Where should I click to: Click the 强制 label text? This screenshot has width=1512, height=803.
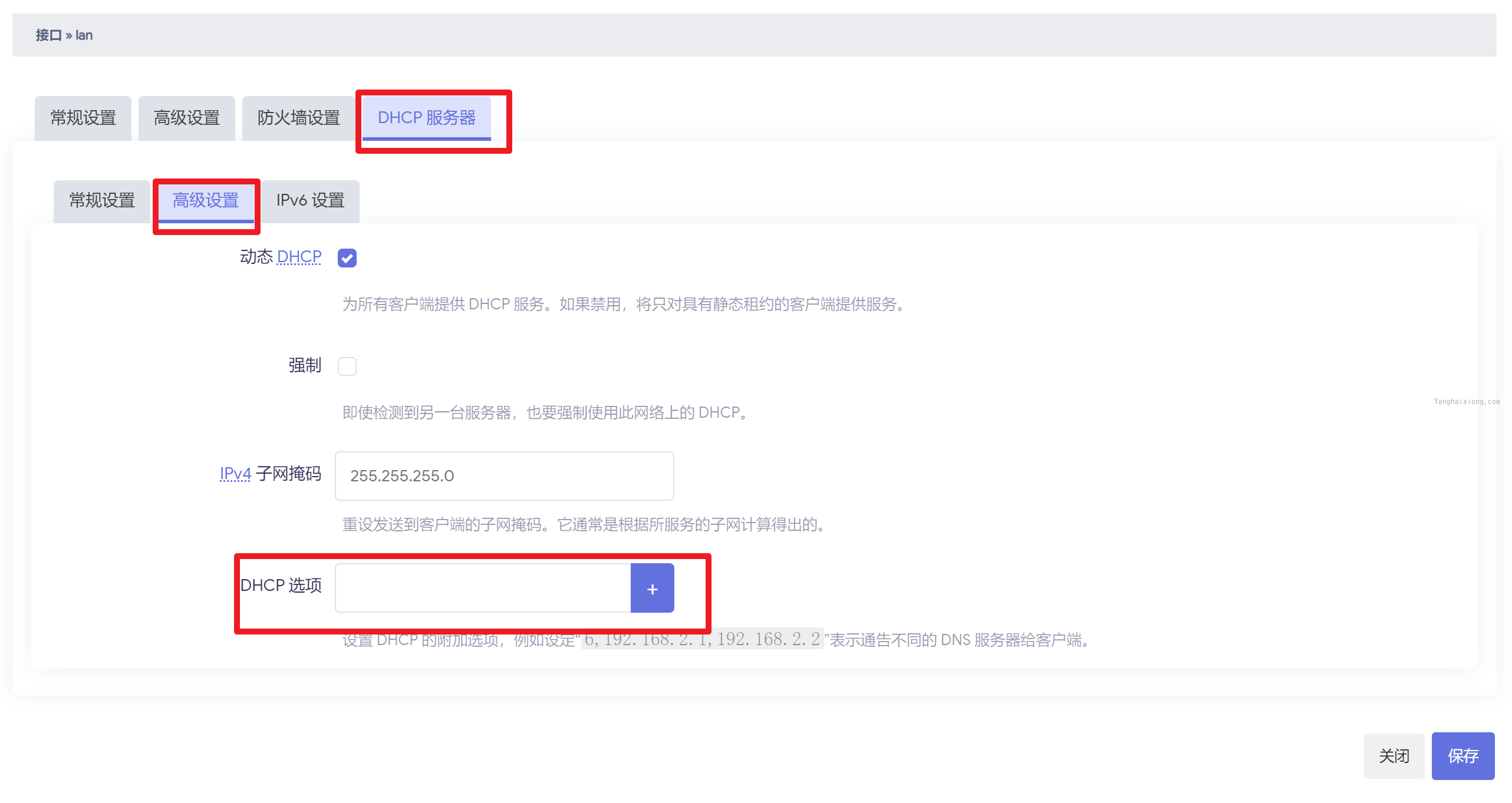[x=304, y=365]
